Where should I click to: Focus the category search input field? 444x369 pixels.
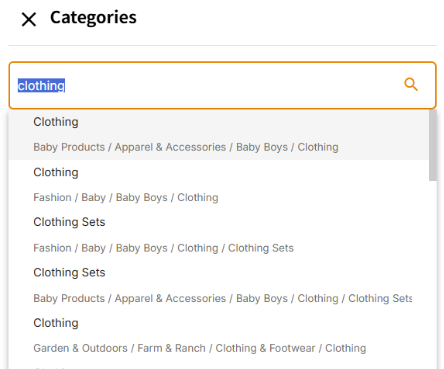(x=222, y=85)
